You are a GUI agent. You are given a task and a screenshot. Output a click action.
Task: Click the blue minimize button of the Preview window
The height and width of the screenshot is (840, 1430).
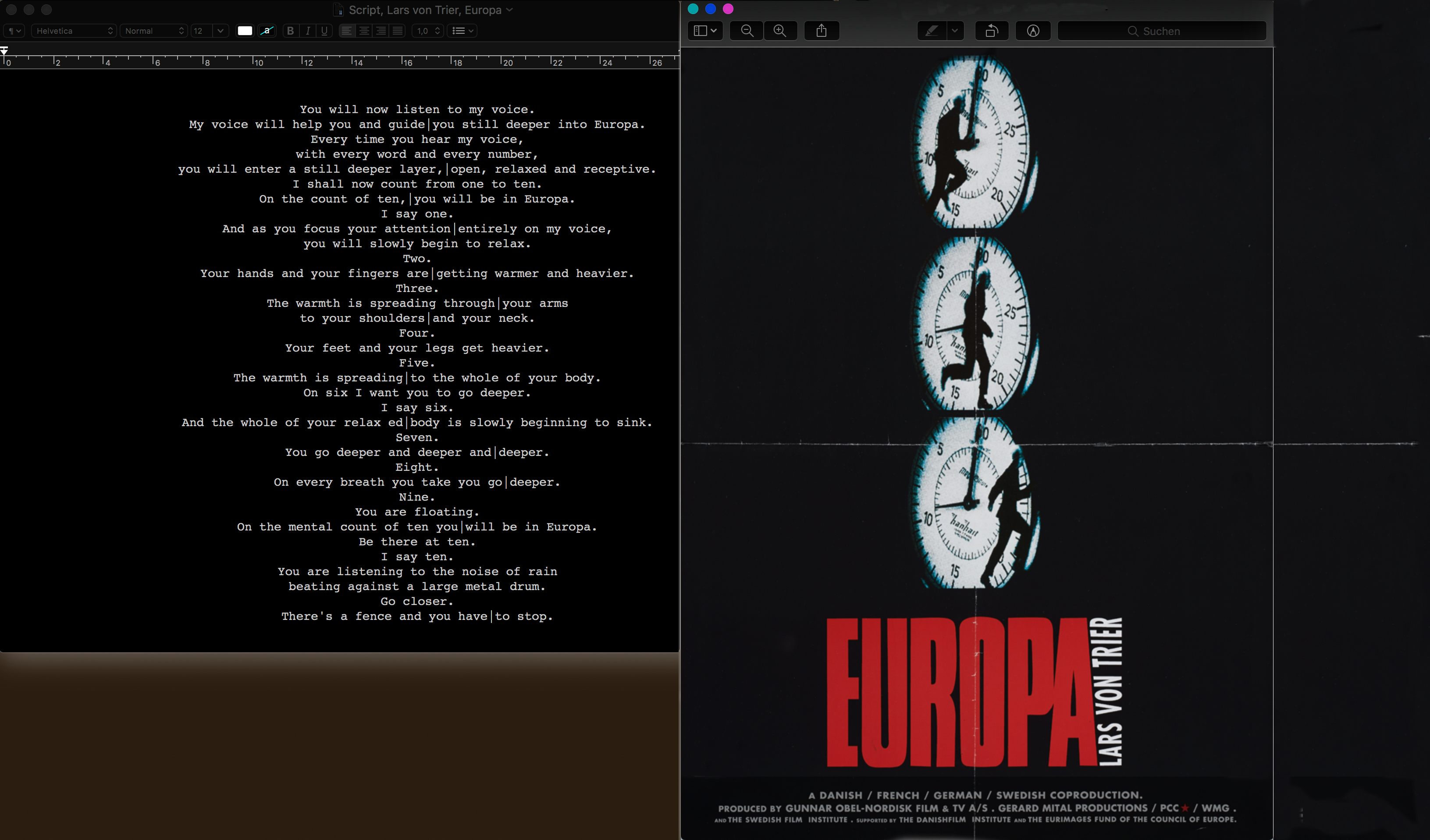[711, 8]
